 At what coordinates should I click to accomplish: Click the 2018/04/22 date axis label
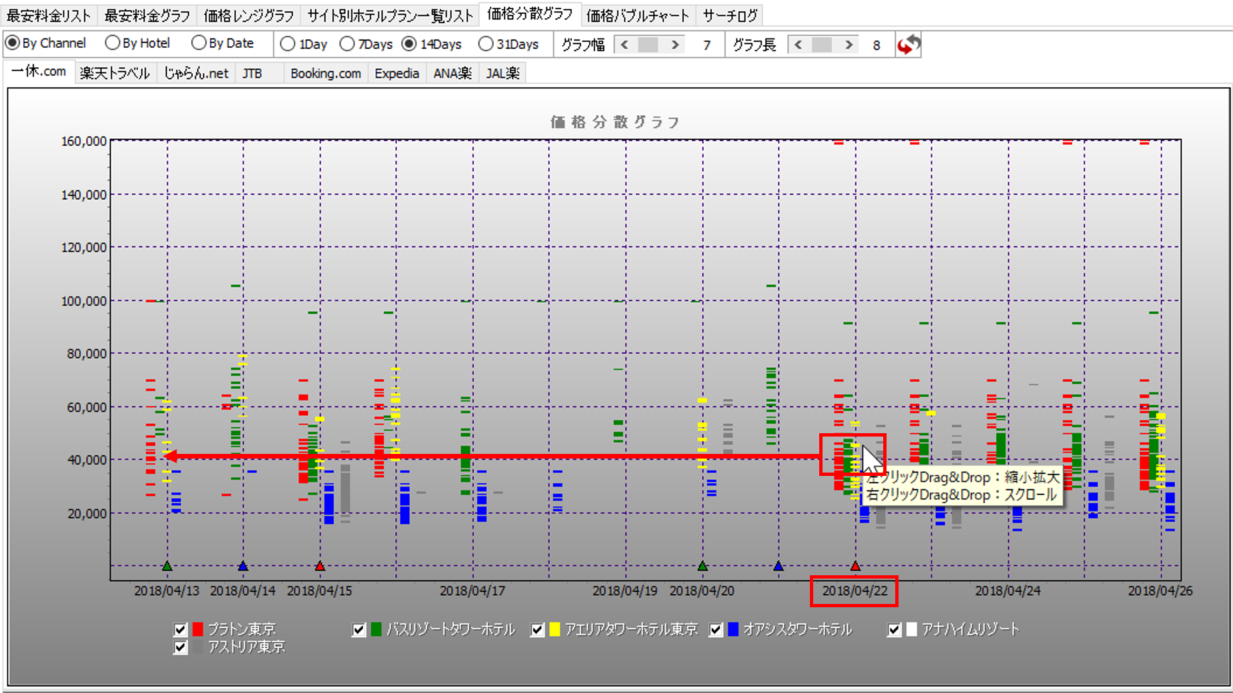click(x=854, y=591)
